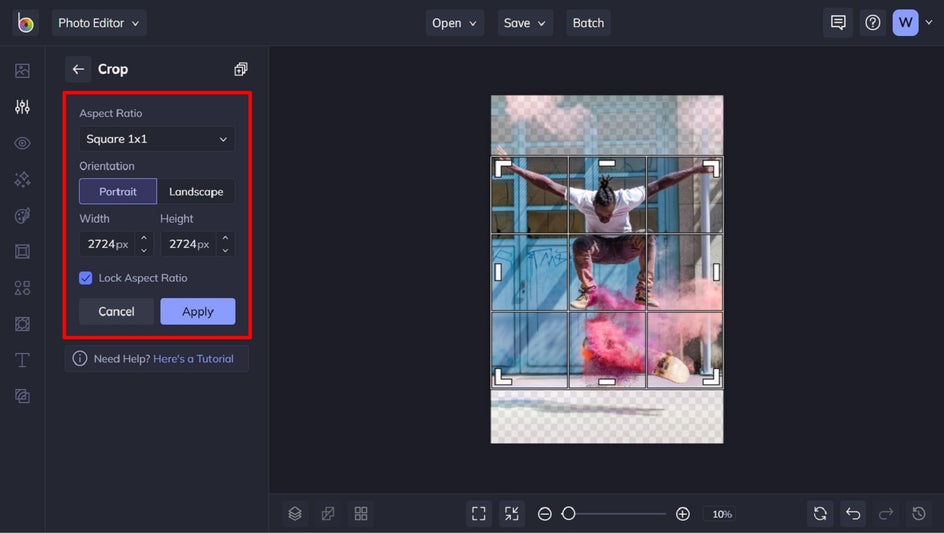
Task: Click the bottom-right crop corner handle
Action: (712, 376)
